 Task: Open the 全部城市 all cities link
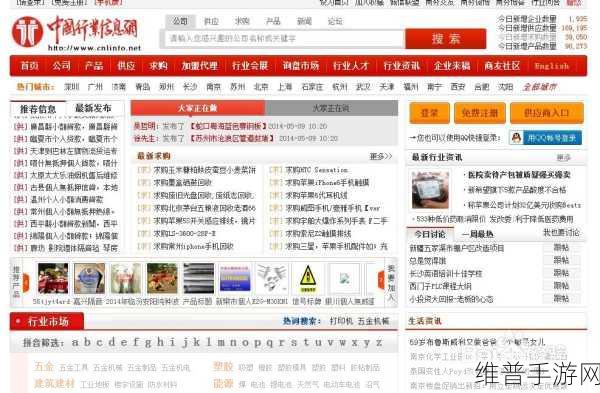click(540, 87)
